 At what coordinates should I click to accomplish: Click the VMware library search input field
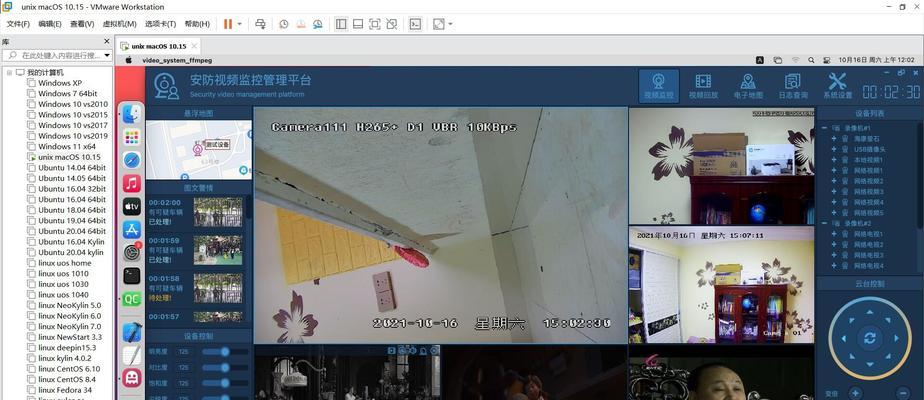click(57, 55)
